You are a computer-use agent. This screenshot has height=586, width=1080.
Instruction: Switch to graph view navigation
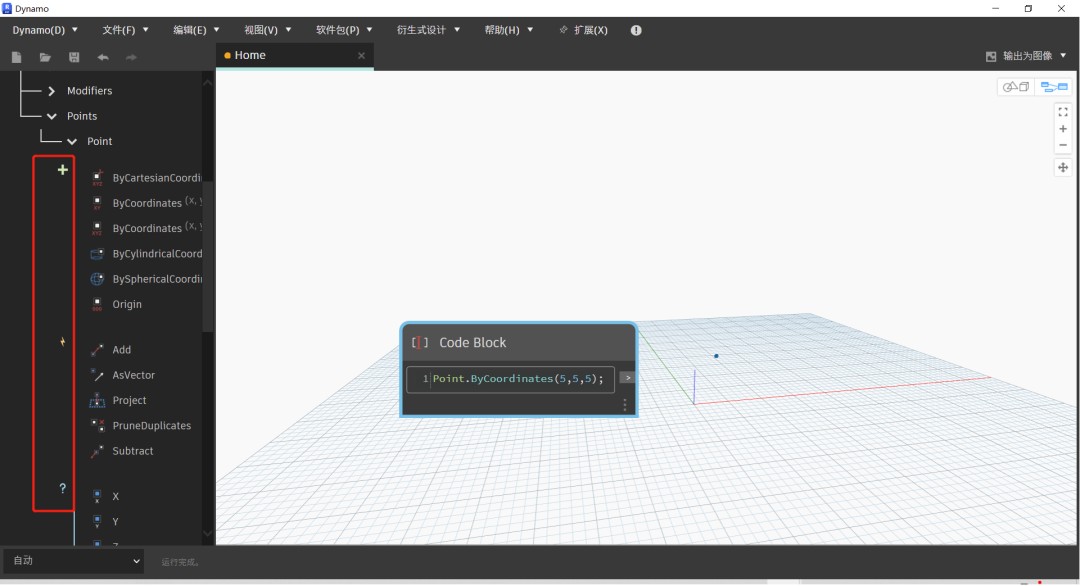tap(1054, 87)
